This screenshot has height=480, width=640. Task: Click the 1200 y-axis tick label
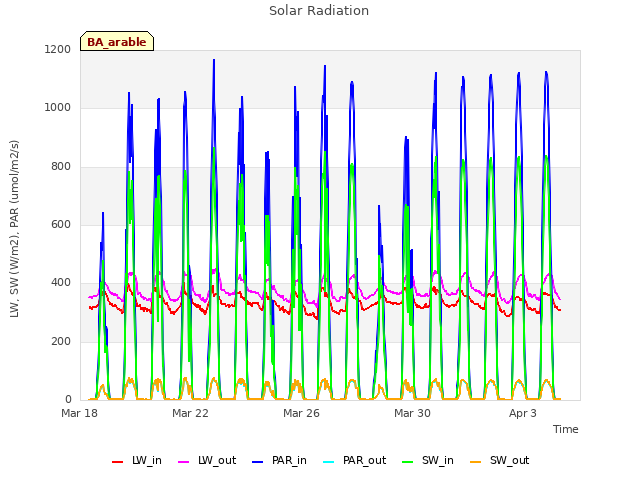point(58,49)
